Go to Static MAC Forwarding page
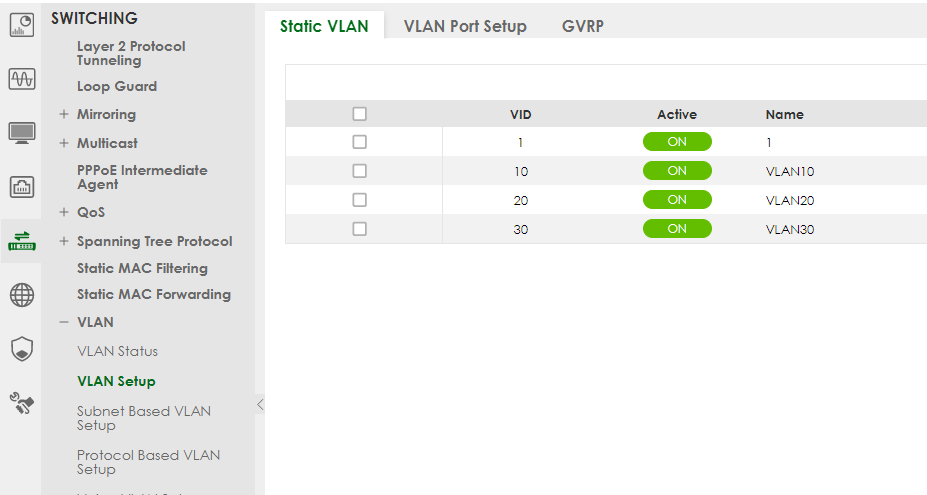 pos(154,295)
